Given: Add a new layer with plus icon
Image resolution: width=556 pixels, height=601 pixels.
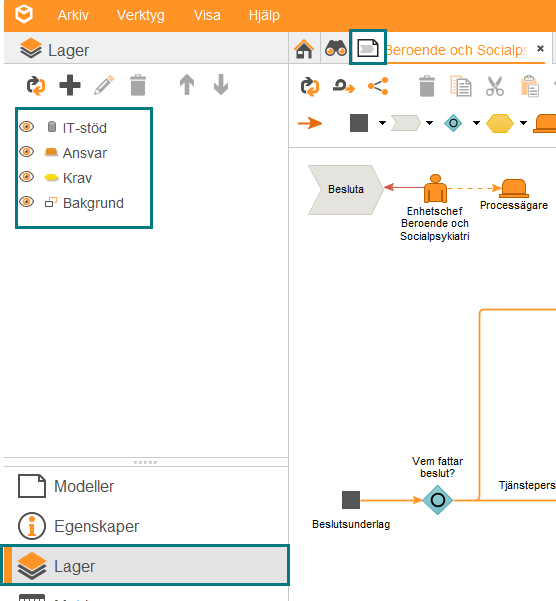Looking at the screenshot, I should tap(70, 85).
